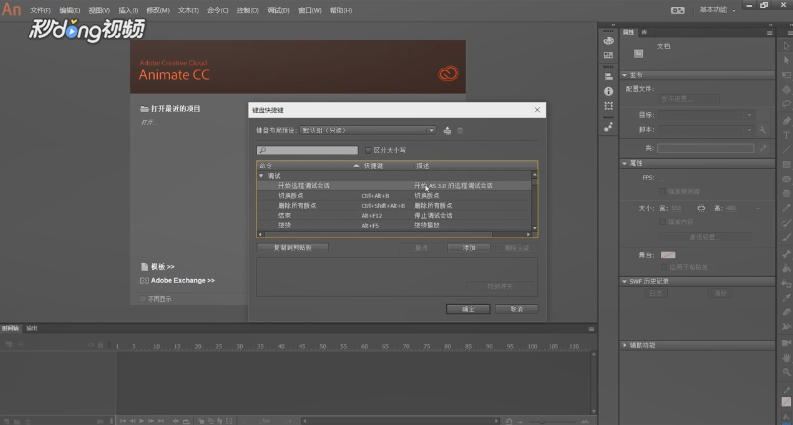
Task: Click the trash icon beside layout preset
Action: 460,131
